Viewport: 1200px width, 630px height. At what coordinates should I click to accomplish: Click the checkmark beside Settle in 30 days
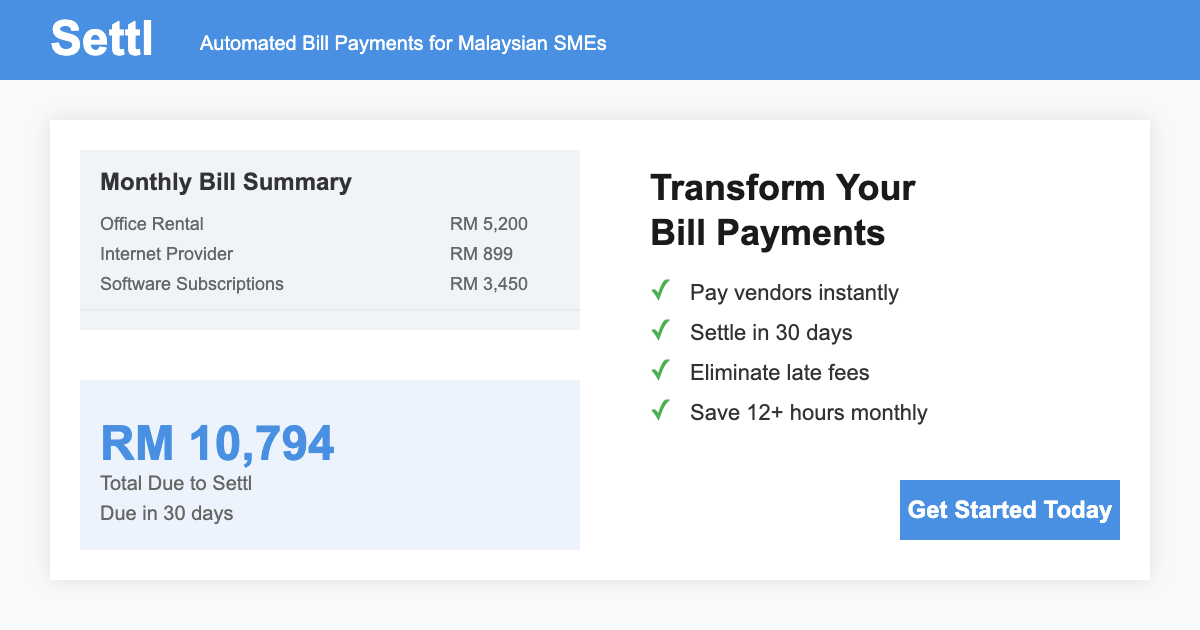coord(660,331)
